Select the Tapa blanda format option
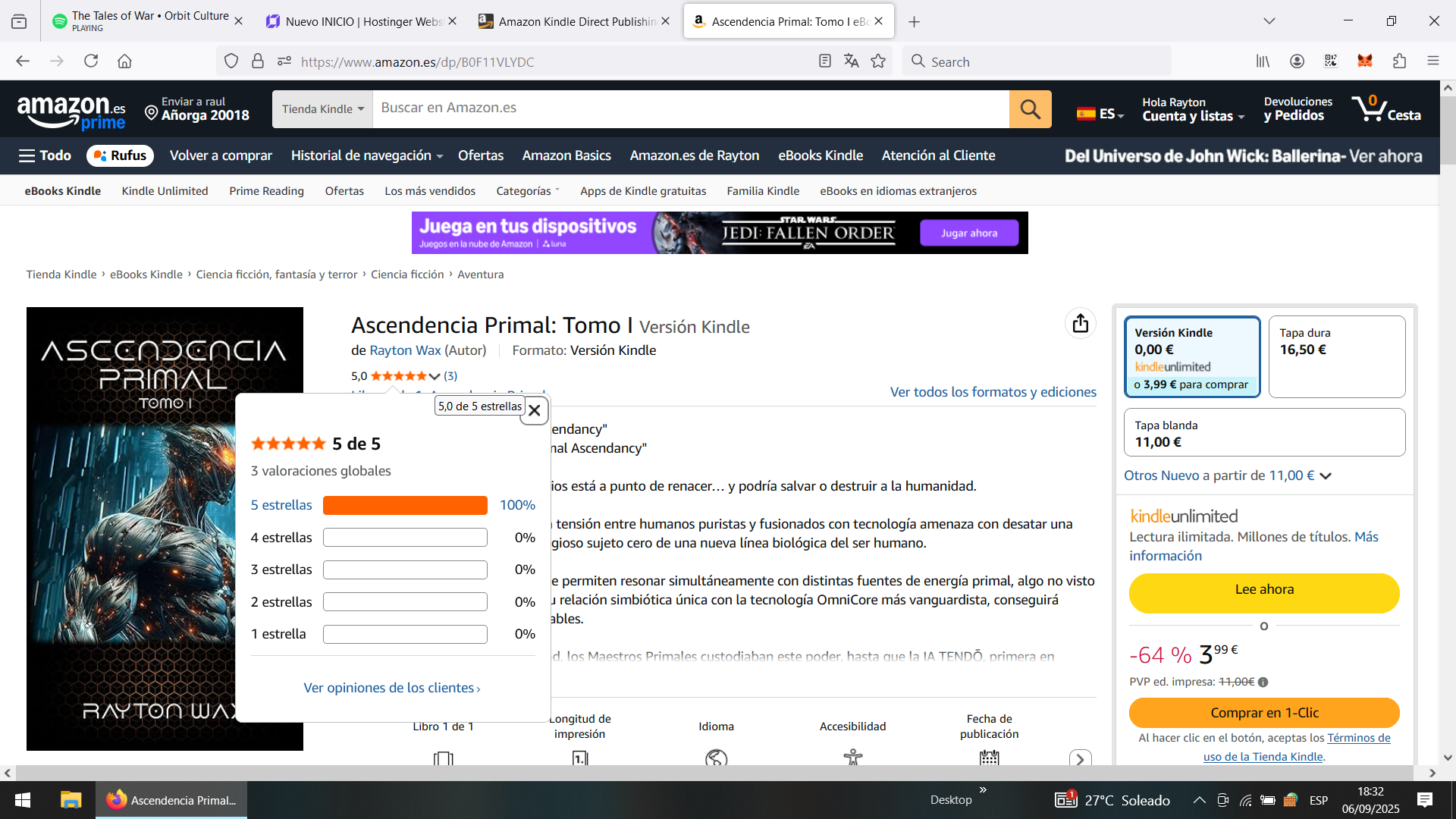The height and width of the screenshot is (819, 1456). pos(1263,433)
